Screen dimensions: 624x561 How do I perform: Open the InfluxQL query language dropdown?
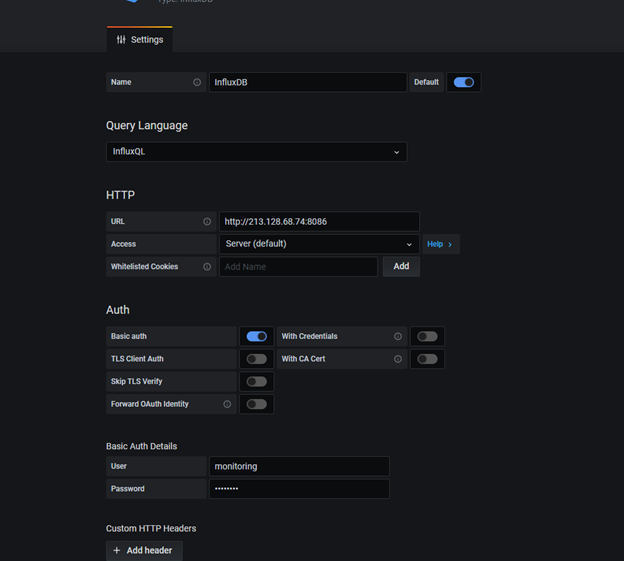click(x=257, y=152)
